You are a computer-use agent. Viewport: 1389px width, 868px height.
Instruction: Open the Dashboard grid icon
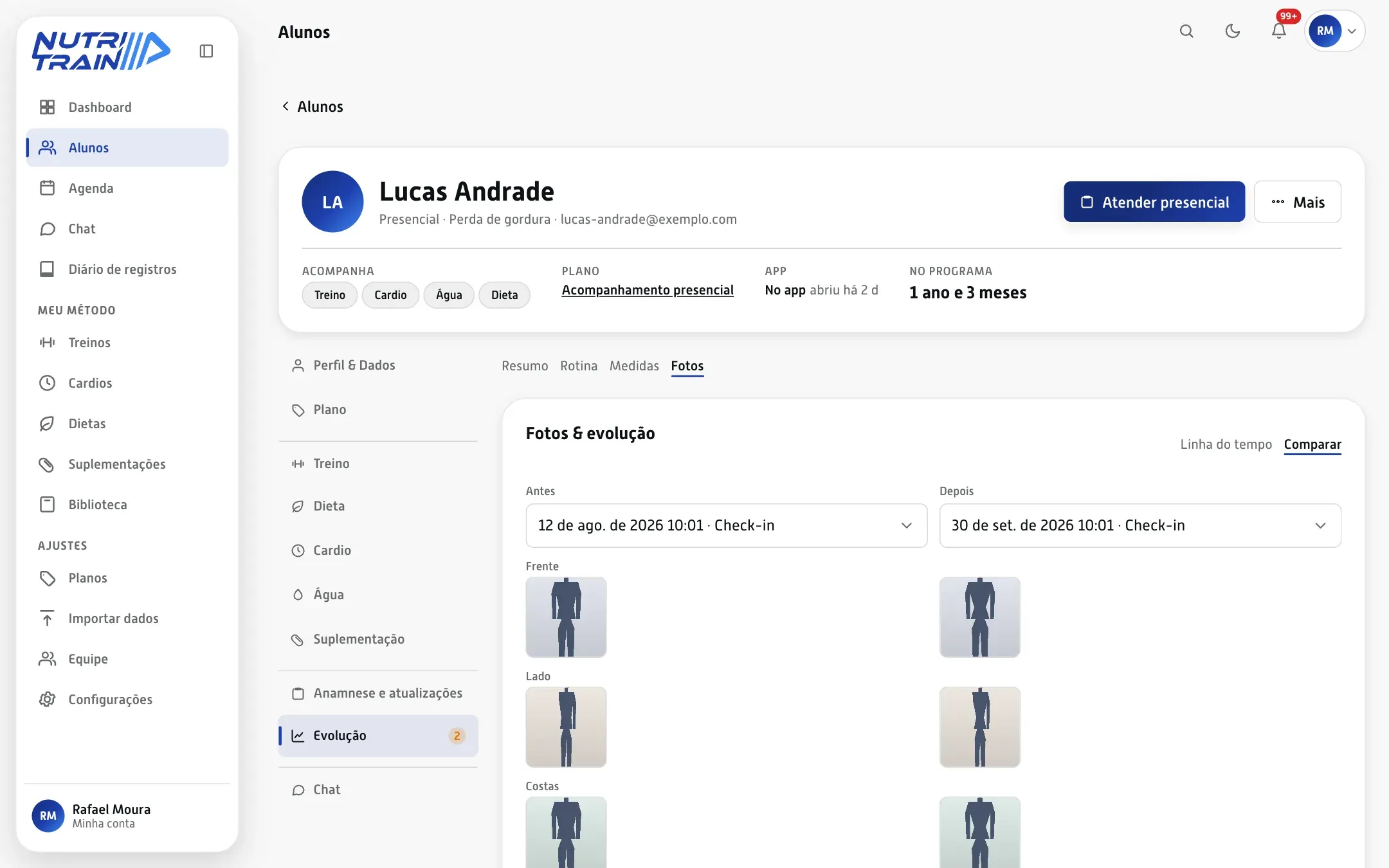click(x=47, y=107)
